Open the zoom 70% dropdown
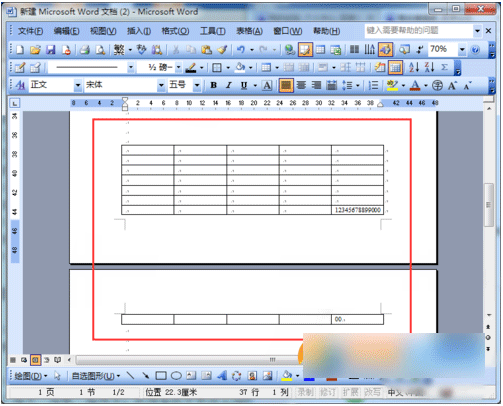The image size is (503, 406). [462, 50]
